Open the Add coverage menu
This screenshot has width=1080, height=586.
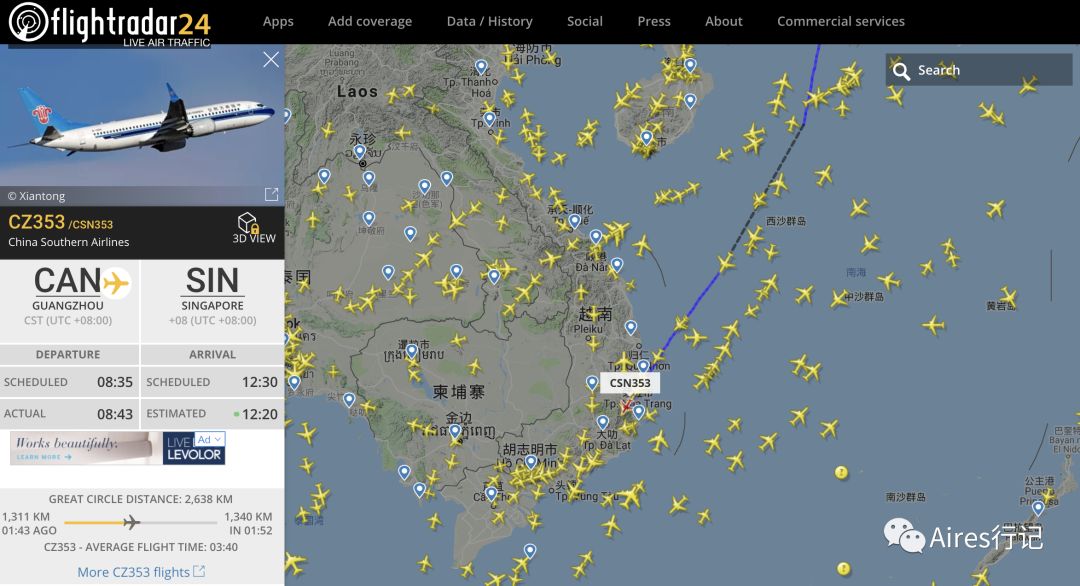(370, 21)
